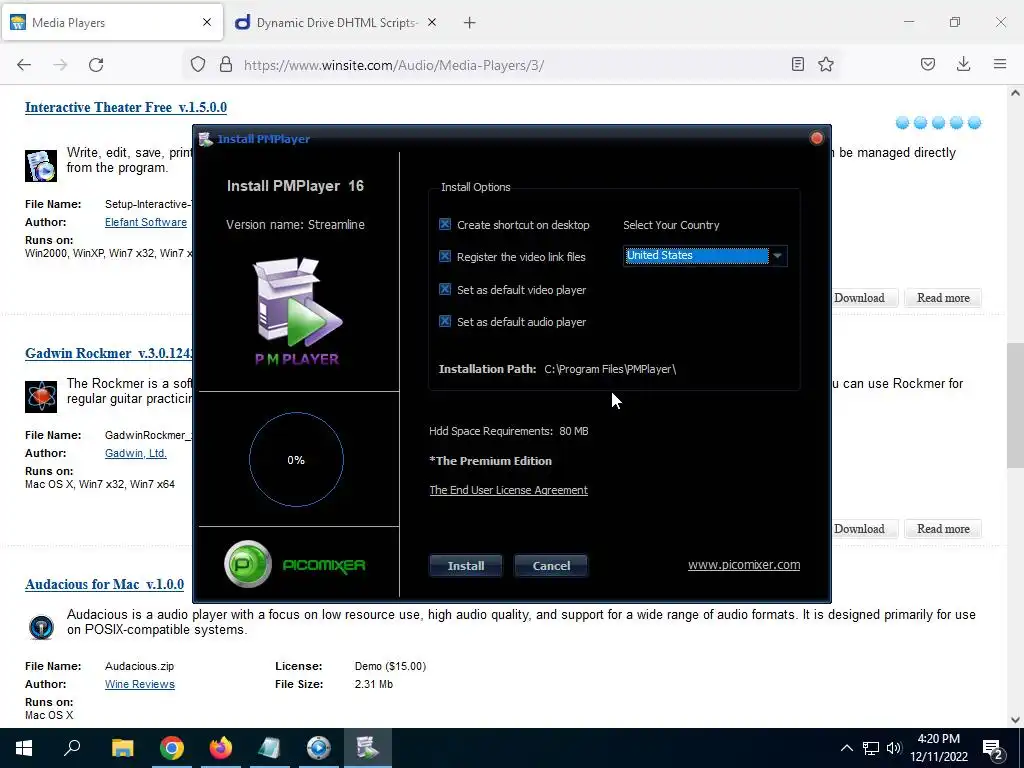Viewport: 1024px width, 768px height.
Task: Open the Select Your Country dropdown
Action: tap(705, 255)
